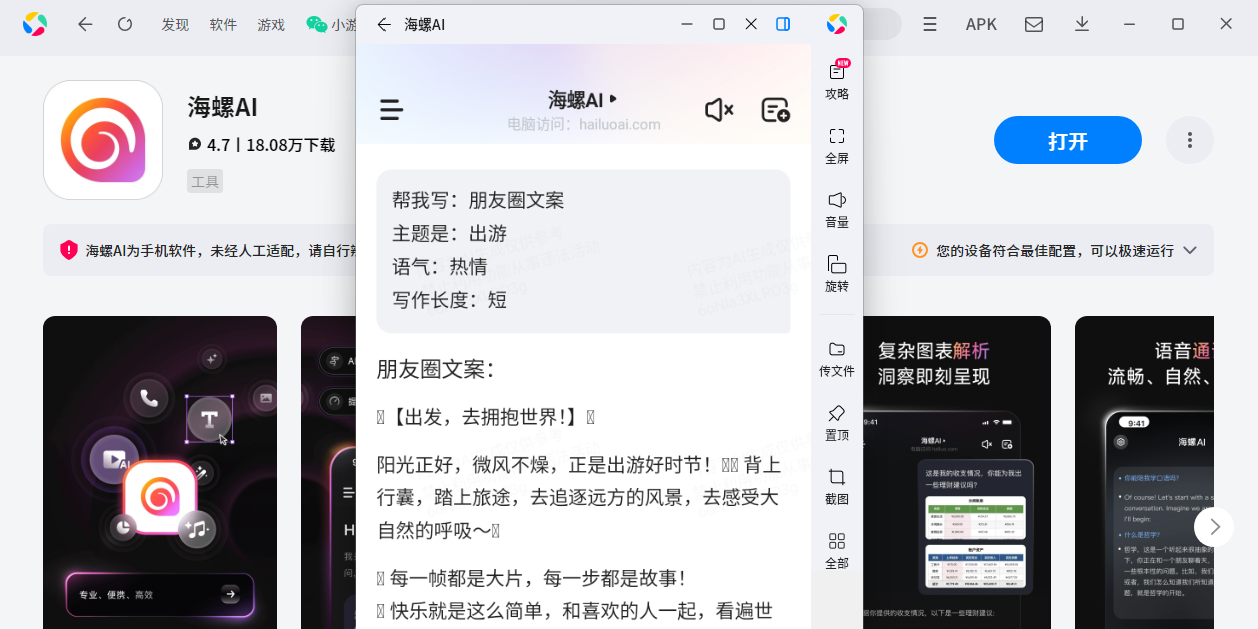
Task: Show all tools with 全部
Action: click(837, 550)
